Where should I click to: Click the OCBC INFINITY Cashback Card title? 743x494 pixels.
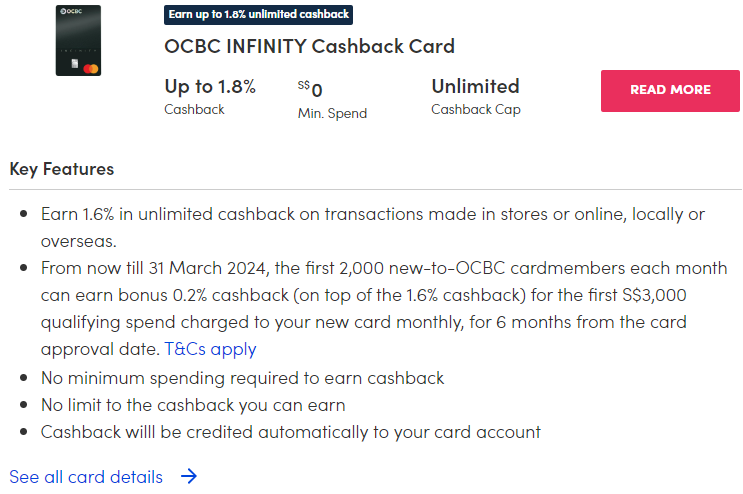point(309,46)
